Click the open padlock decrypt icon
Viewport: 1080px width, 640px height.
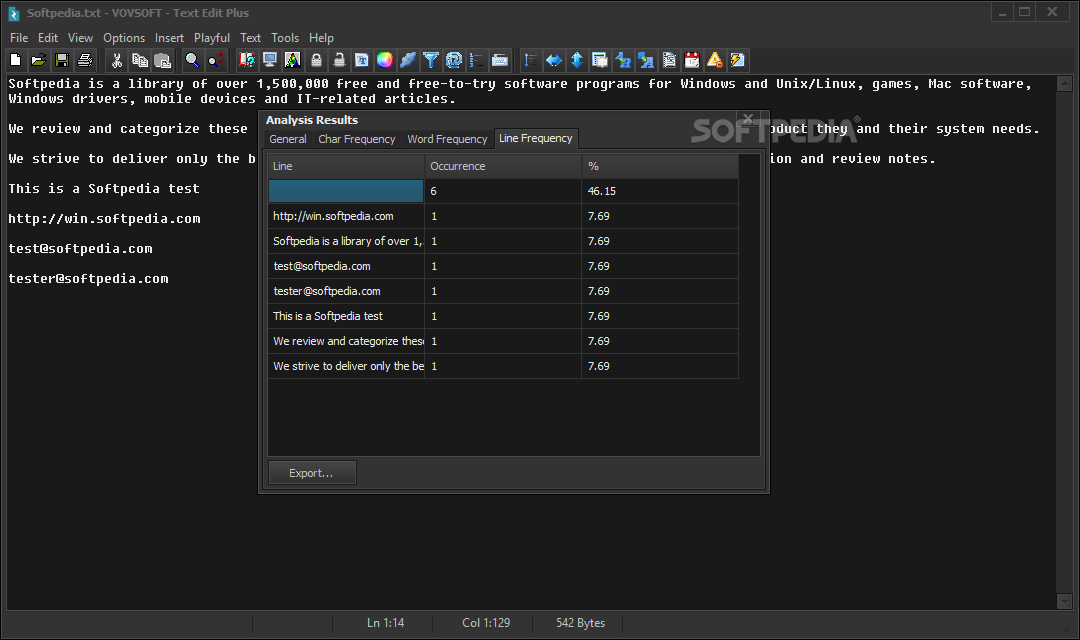[339, 61]
